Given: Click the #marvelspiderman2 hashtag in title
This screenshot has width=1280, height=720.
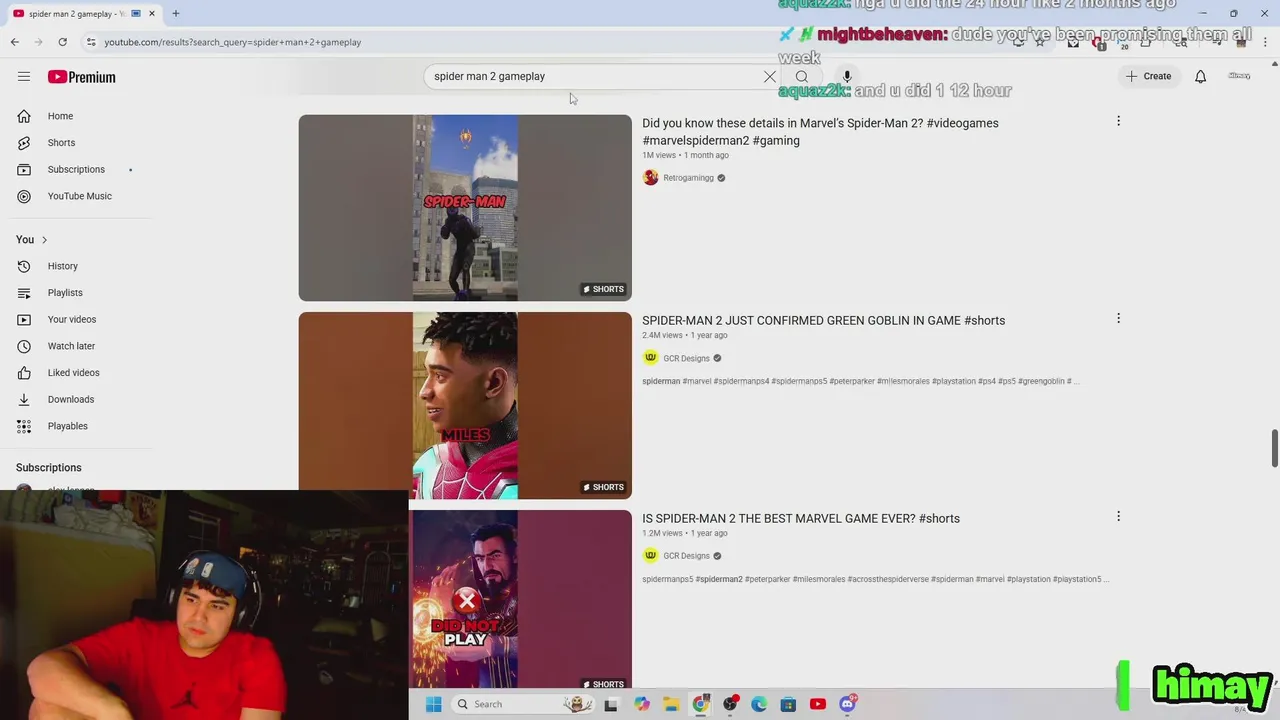Looking at the screenshot, I should tap(696, 141).
